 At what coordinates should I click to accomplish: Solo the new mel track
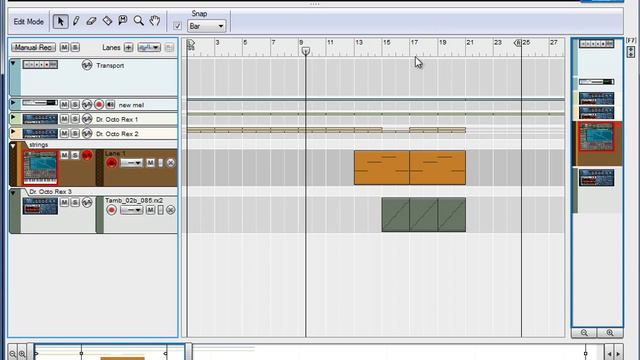click(75, 104)
